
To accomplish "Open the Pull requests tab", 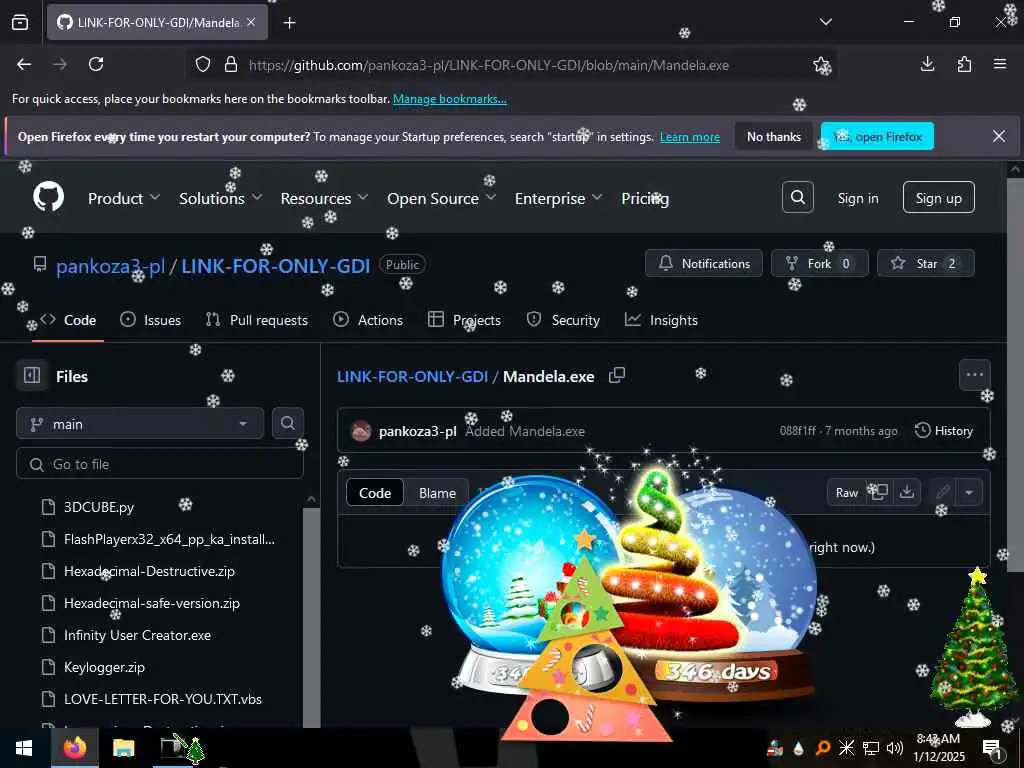I will [x=257, y=320].
